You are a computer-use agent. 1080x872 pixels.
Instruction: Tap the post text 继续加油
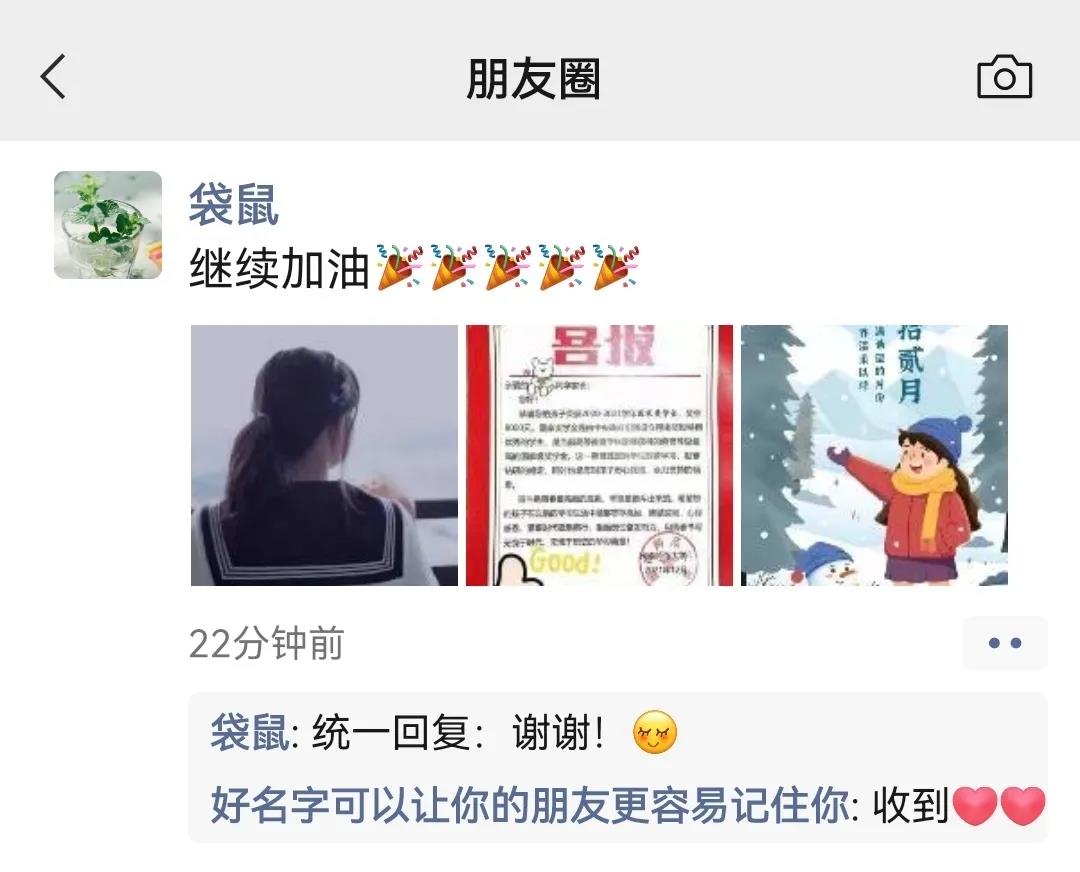pyautogui.click(x=280, y=268)
